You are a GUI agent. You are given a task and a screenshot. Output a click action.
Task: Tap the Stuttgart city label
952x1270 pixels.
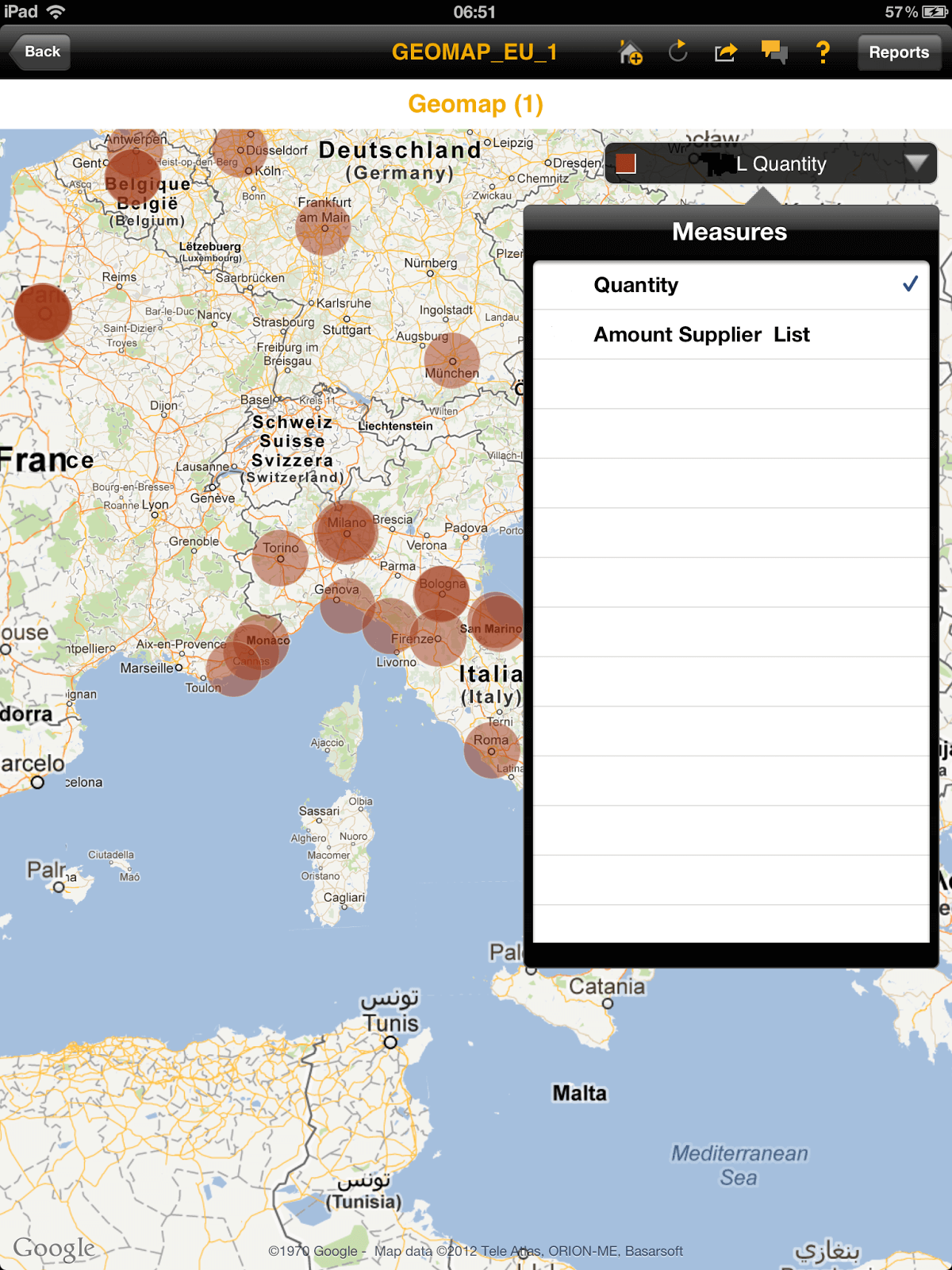[x=347, y=329]
